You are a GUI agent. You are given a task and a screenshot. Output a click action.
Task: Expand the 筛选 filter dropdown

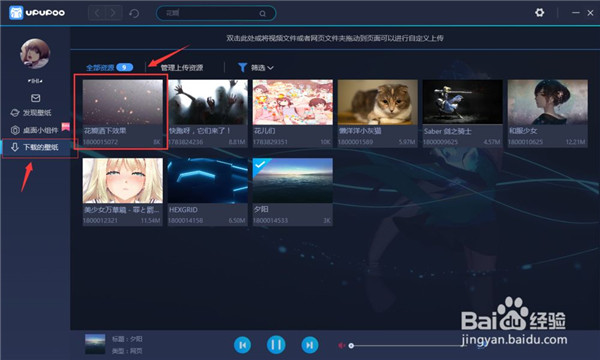point(256,68)
